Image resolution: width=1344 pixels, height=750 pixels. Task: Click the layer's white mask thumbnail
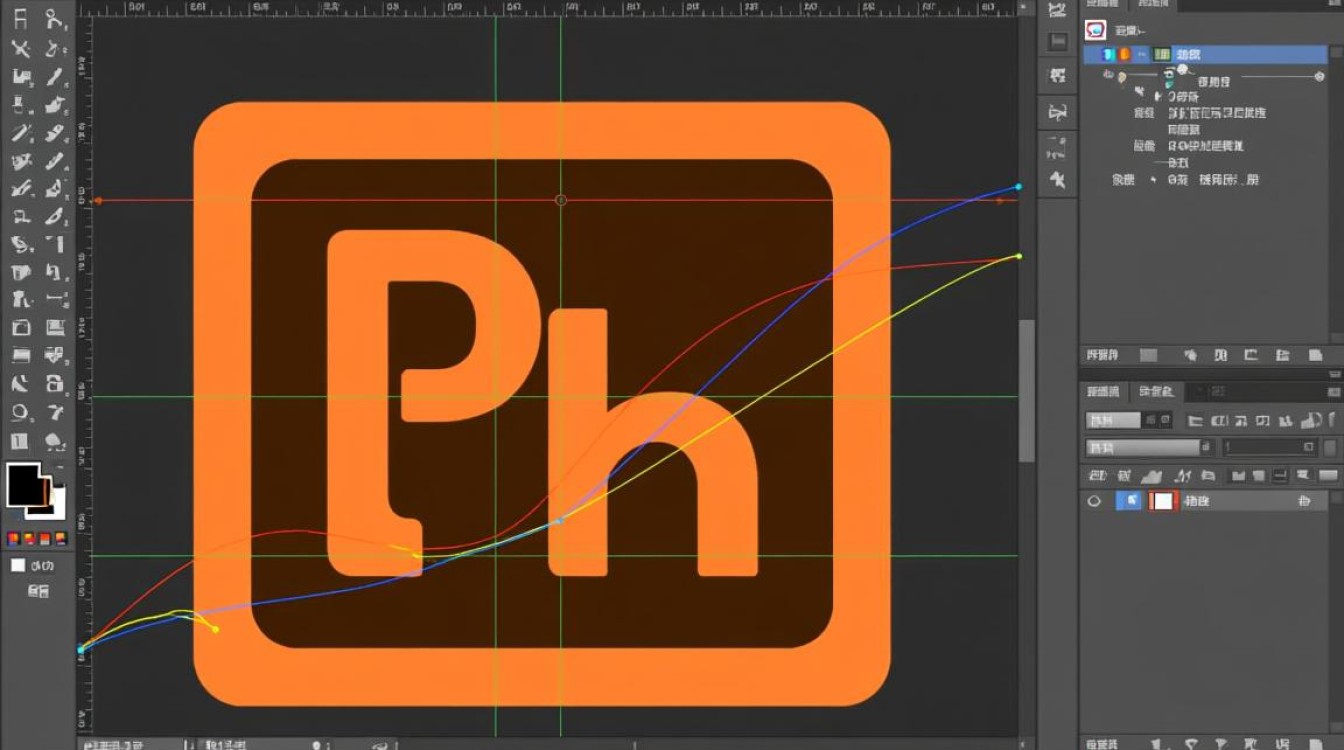click(x=1162, y=501)
